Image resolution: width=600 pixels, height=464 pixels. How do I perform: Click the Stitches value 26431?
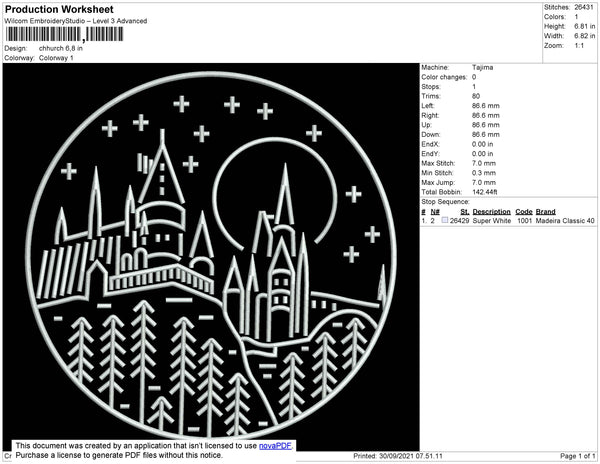(584, 7)
